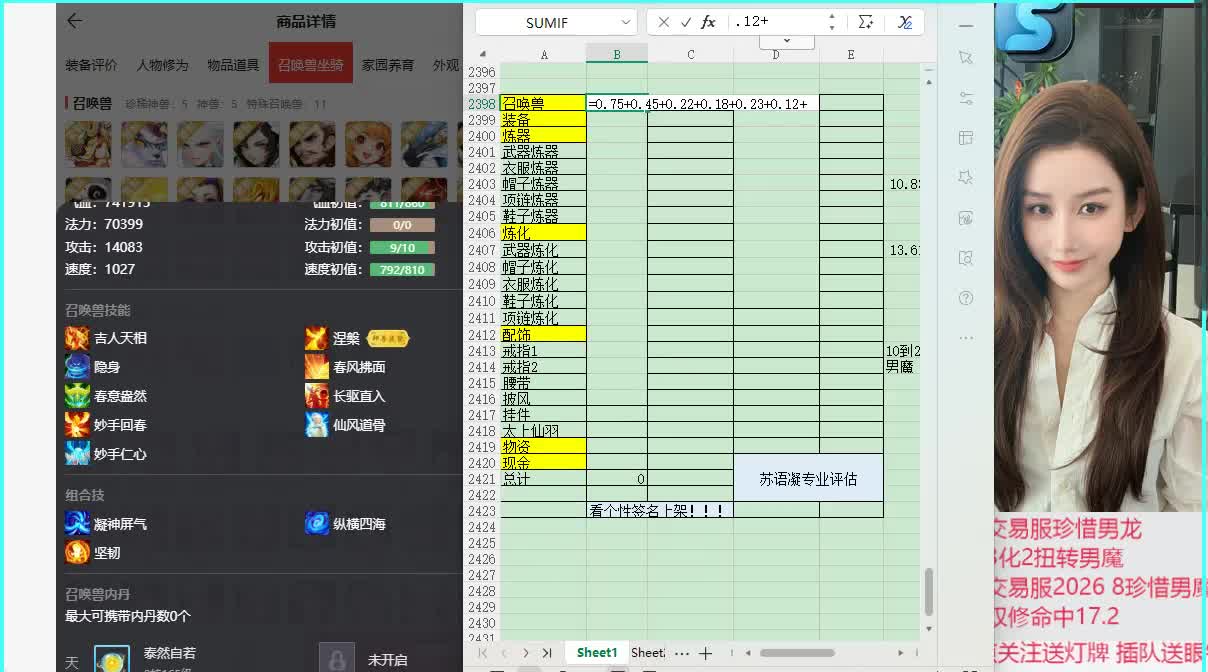Viewport: 1208px width, 672px height.
Task: Click the select-all corner triangle of the sheet
Action: coord(482,55)
